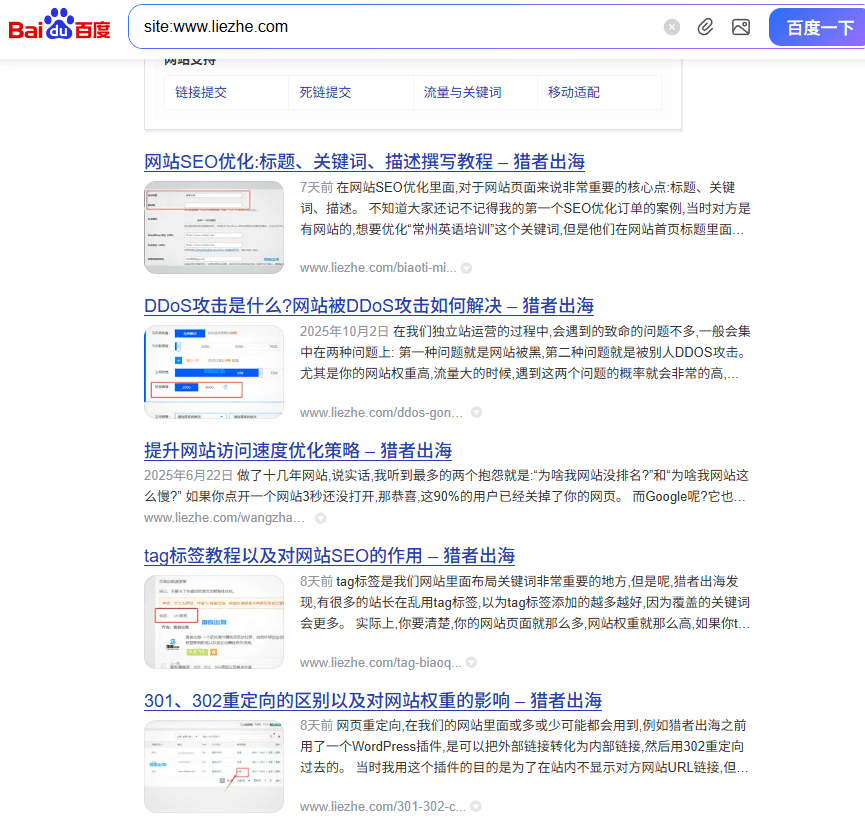Screen dimensions: 865x828
Task: Click the Baidu logo
Action: tap(60, 26)
